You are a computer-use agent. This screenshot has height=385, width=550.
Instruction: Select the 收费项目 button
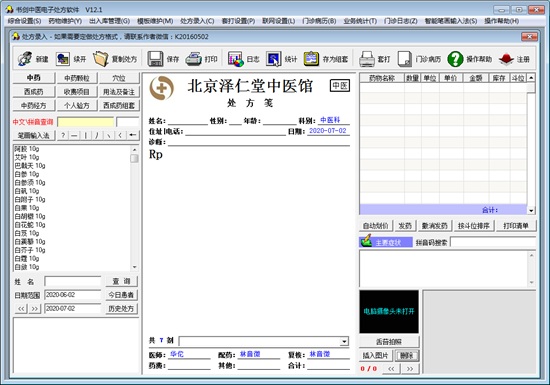[76, 92]
